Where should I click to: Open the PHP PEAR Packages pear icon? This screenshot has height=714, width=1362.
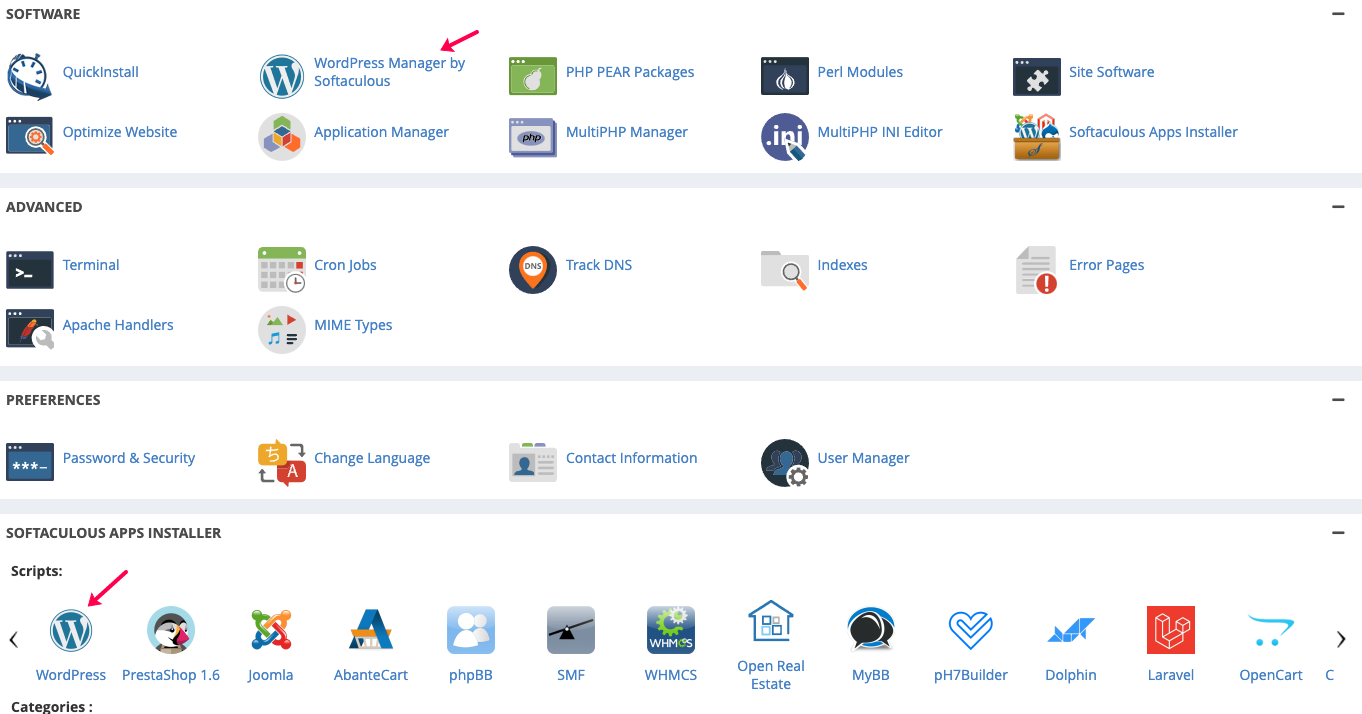(x=533, y=76)
